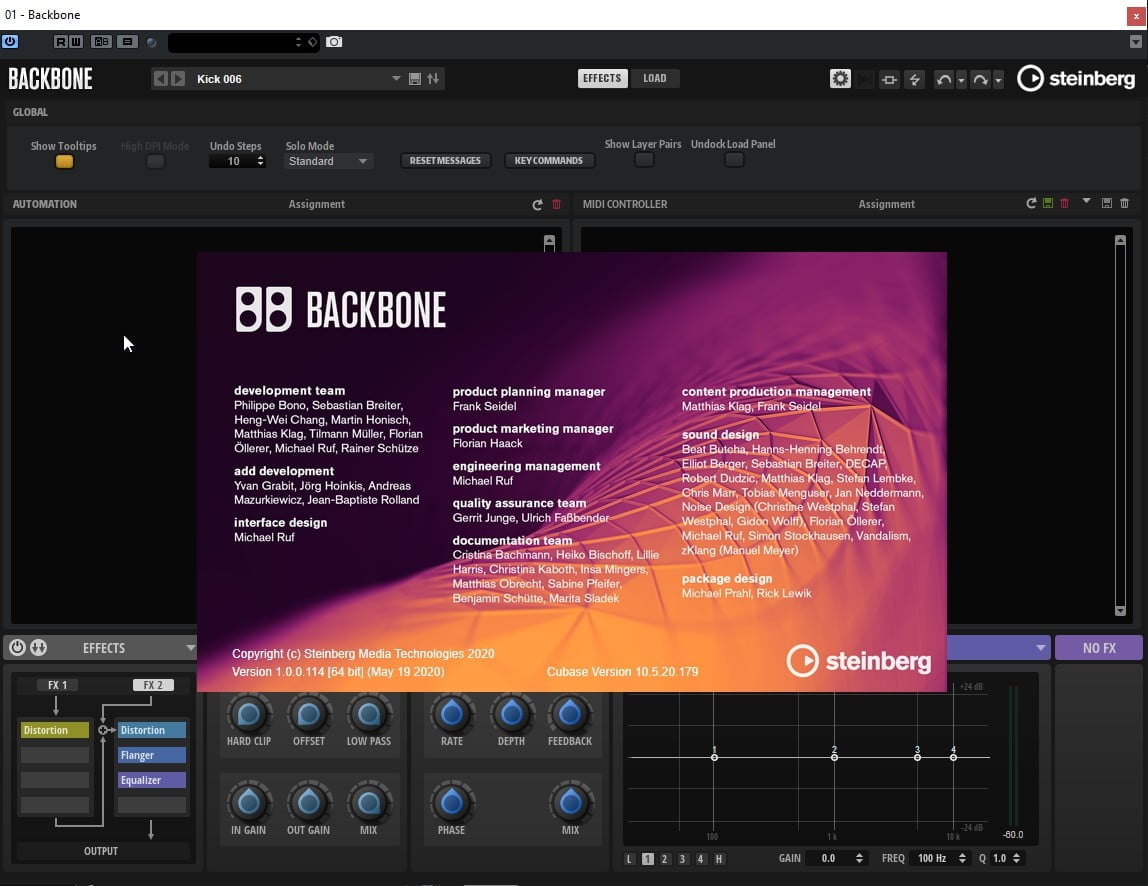Reset MIDI controller assignments to factory
This screenshot has width=1148, height=886.
click(1031, 203)
